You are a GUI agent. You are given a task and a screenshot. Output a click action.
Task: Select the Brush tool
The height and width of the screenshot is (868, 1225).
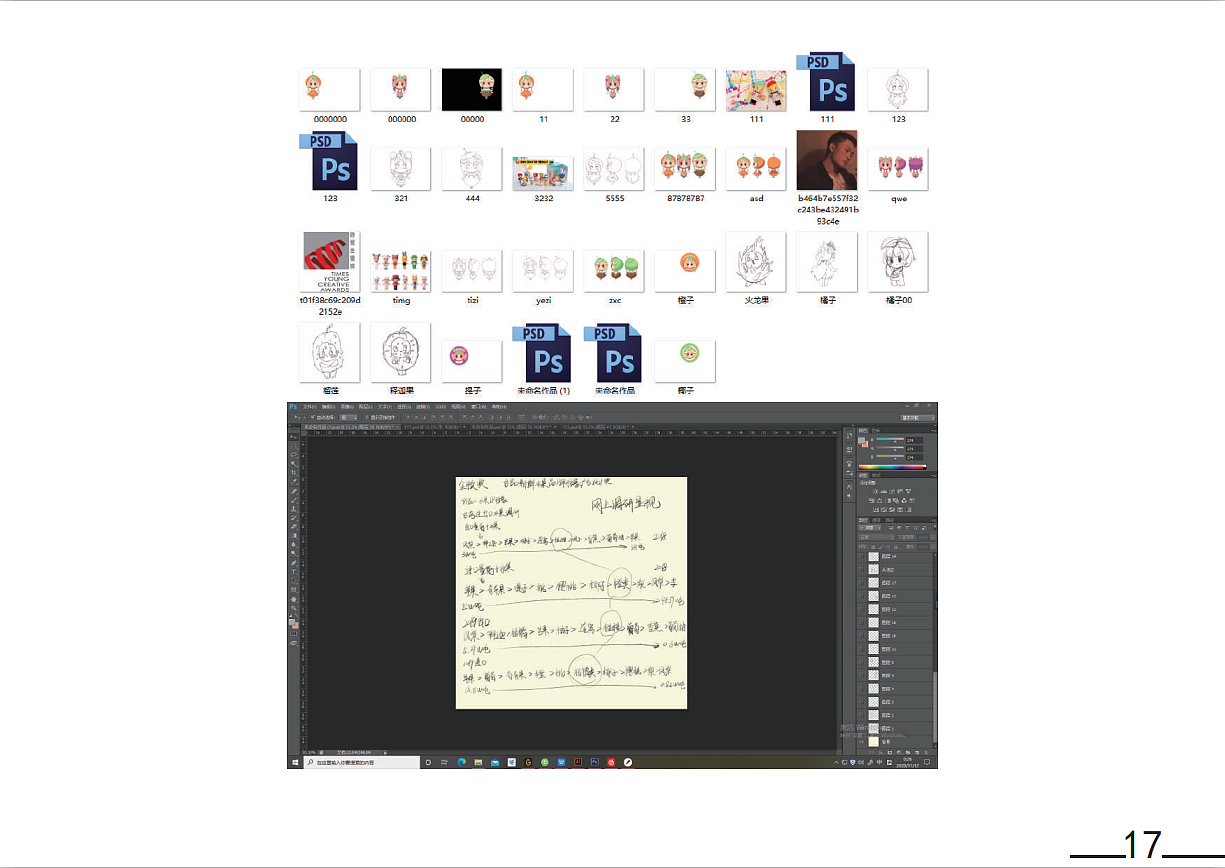pos(294,500)
